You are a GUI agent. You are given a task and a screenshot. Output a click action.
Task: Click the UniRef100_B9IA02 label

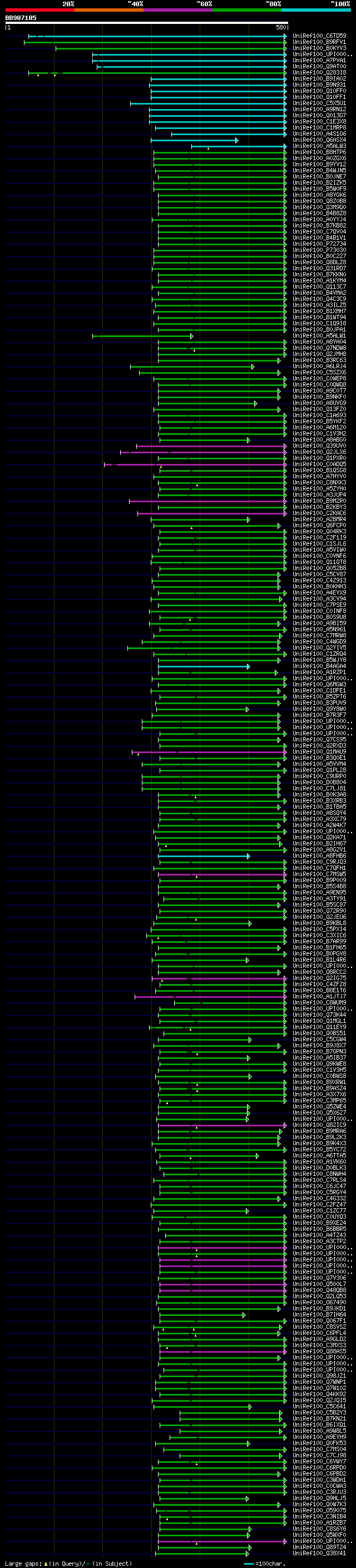point(319,79)
